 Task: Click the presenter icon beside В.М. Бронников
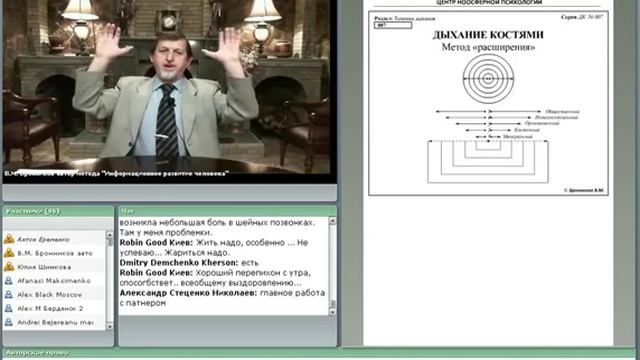point(9,253)
